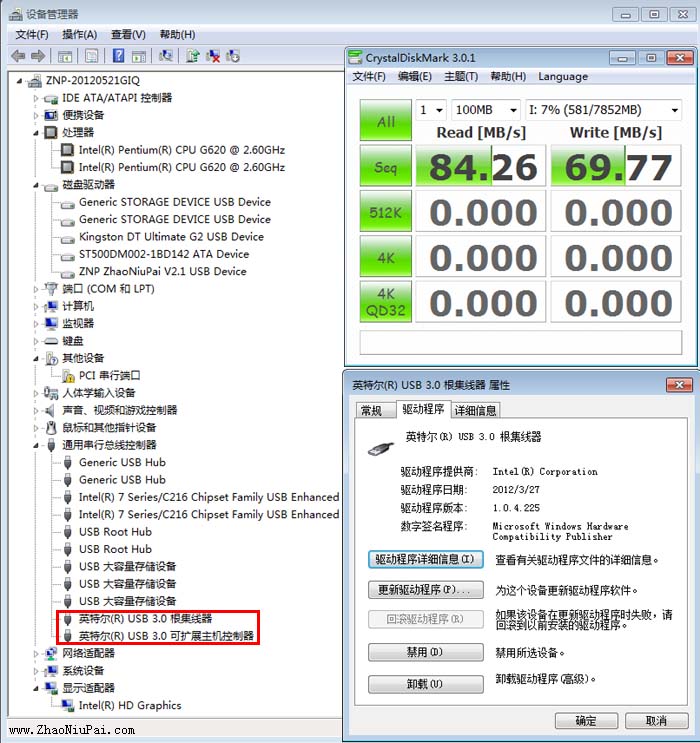Image resolution: width=700 pixels, height=743 pixels.
Task: Click the Seq write result 69.77
Action: coord(616,166)
